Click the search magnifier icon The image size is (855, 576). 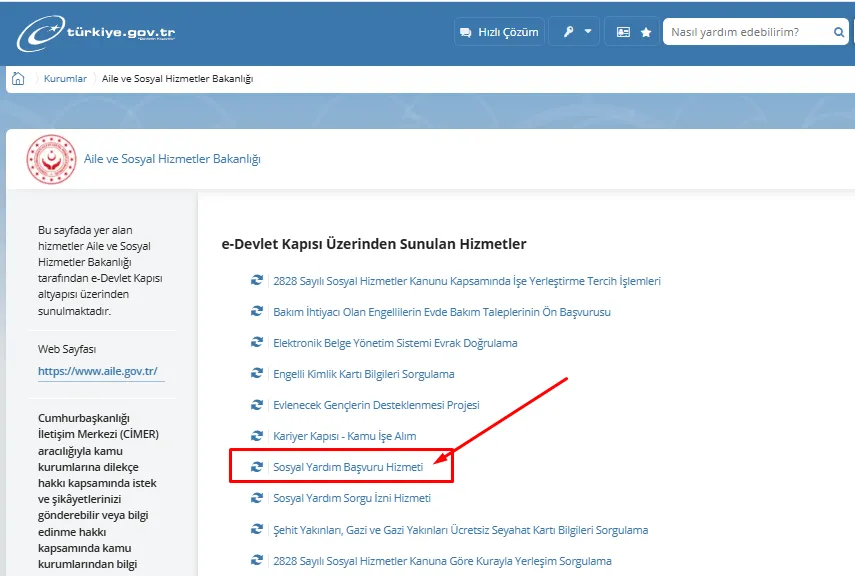(x=839, y=32)
